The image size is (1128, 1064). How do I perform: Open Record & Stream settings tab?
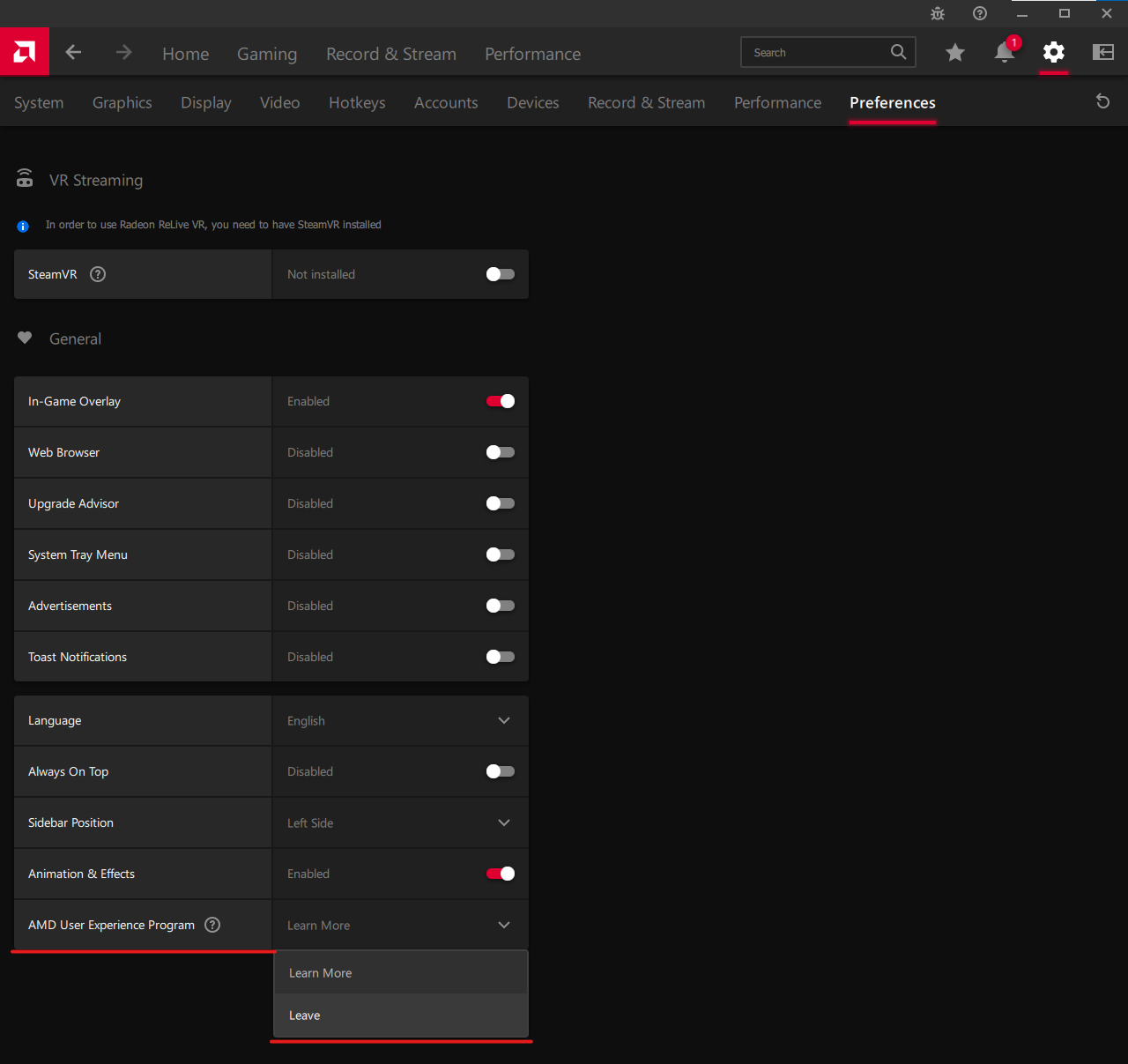point(647,102)
